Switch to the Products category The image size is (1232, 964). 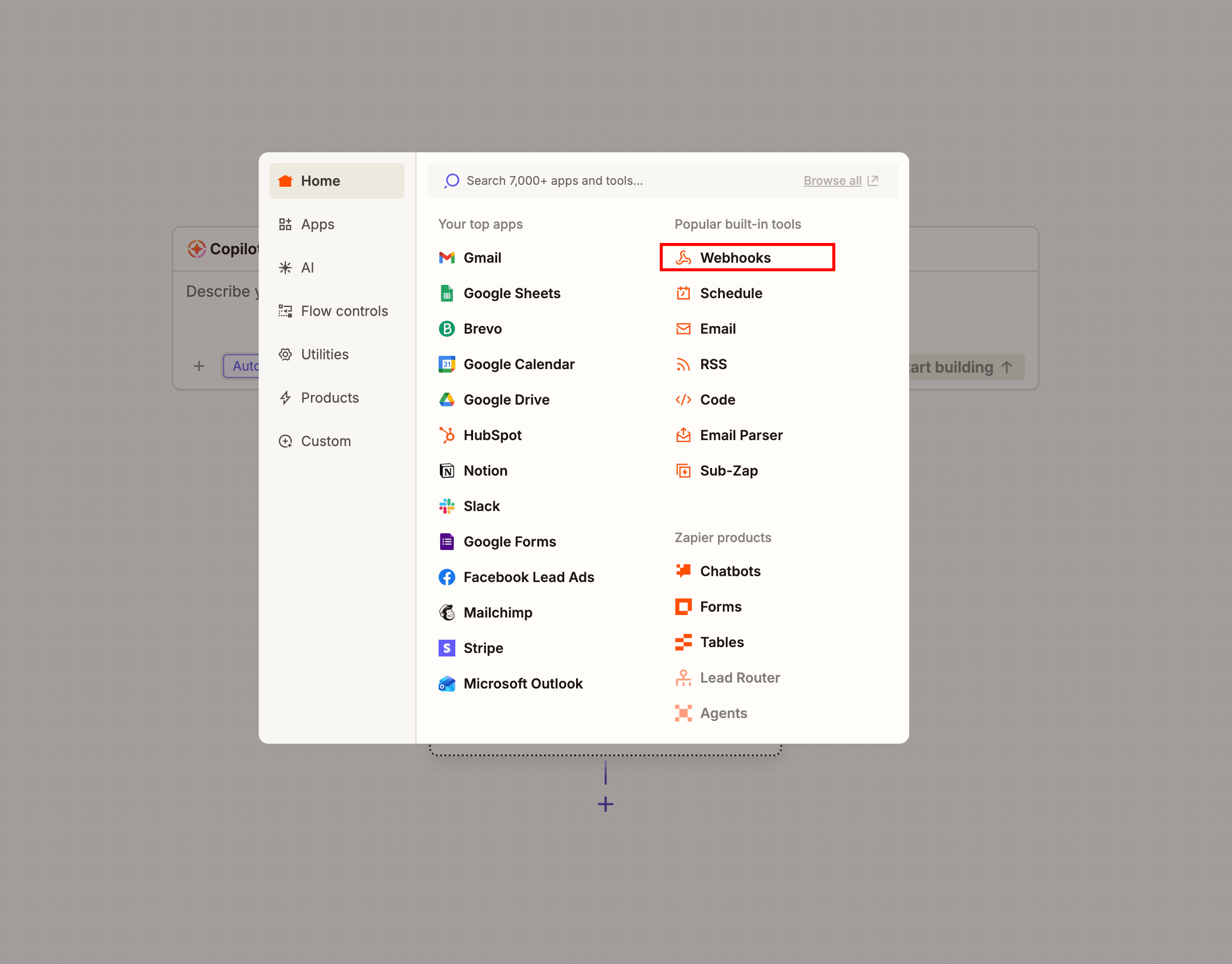(337, 398)
